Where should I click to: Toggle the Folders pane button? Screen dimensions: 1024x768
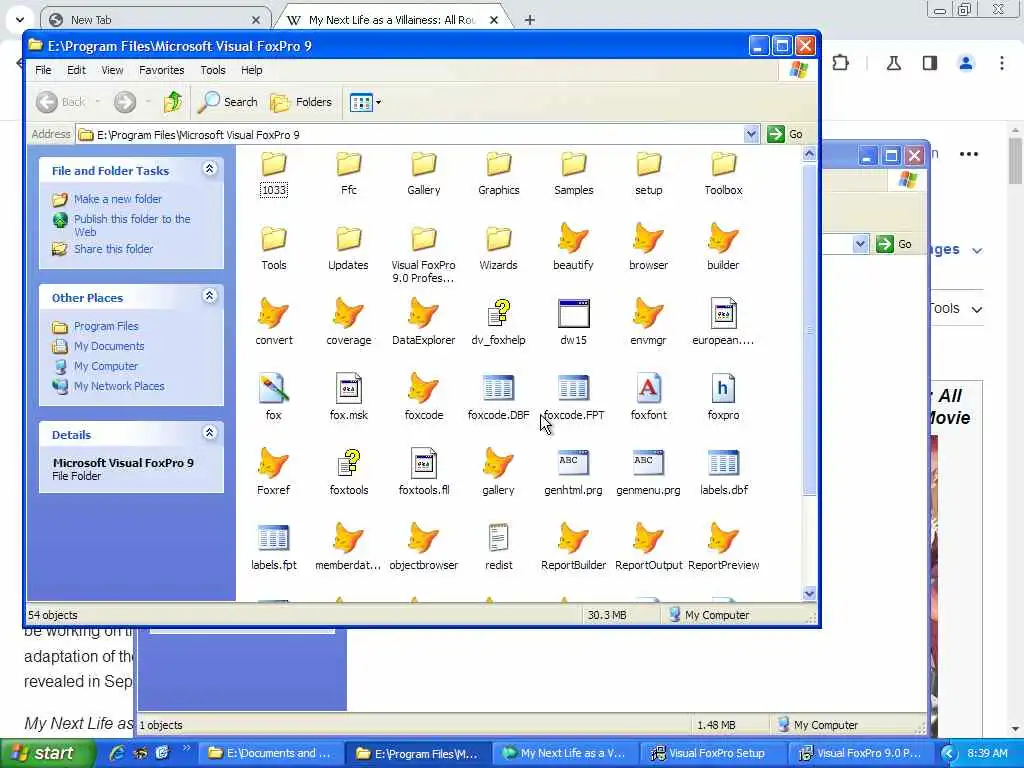click(x=301, y=102)
